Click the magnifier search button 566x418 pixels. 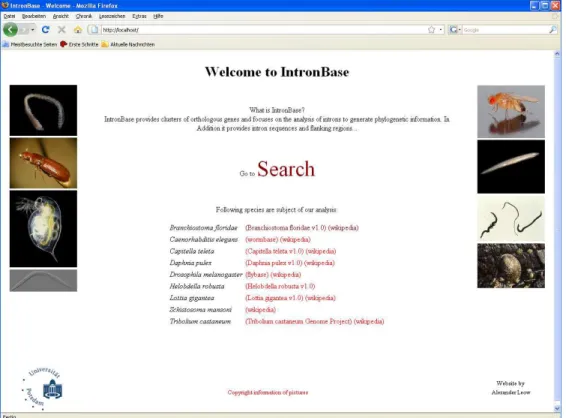pyautogui.click(x=553, y=30)
